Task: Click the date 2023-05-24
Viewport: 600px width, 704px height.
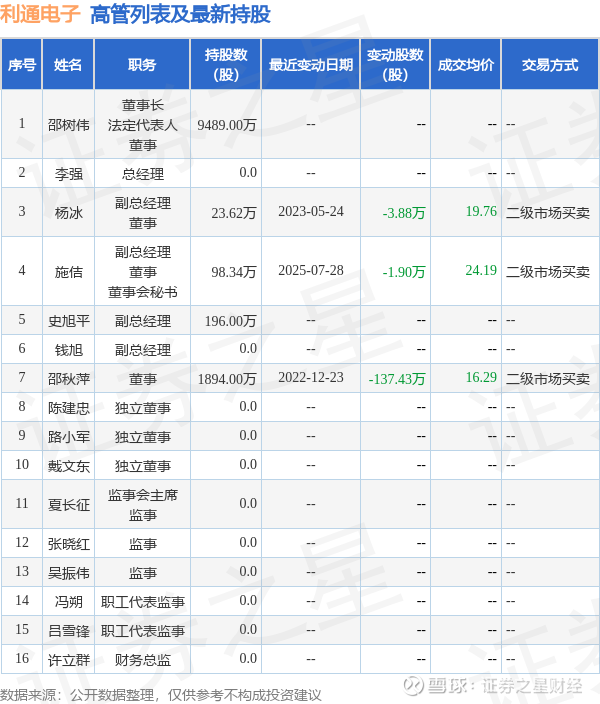Action: click(x=311, y=211)
